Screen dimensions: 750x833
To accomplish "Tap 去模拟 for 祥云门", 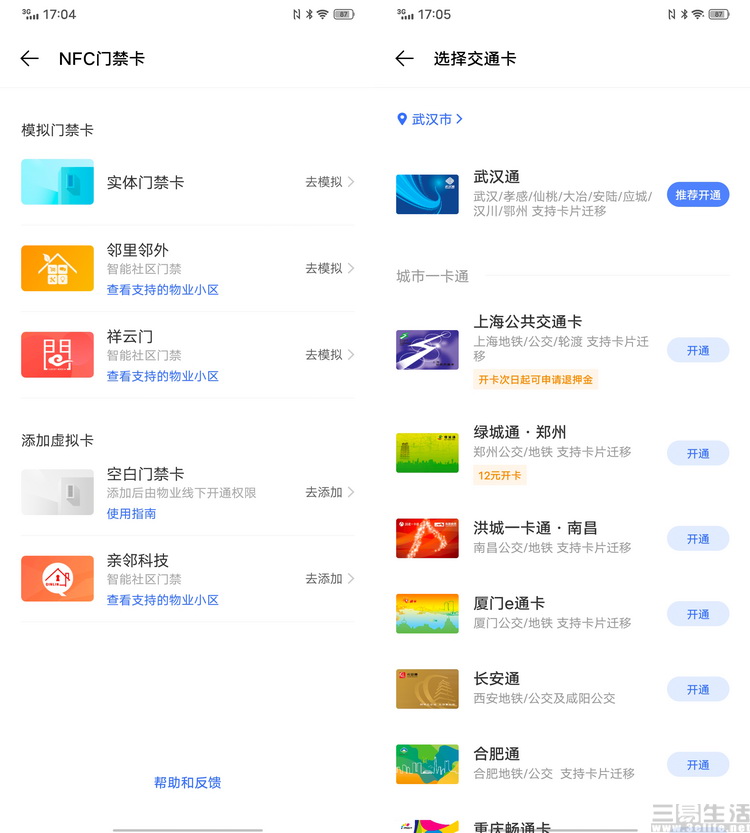I will click(x=329, y=354).
